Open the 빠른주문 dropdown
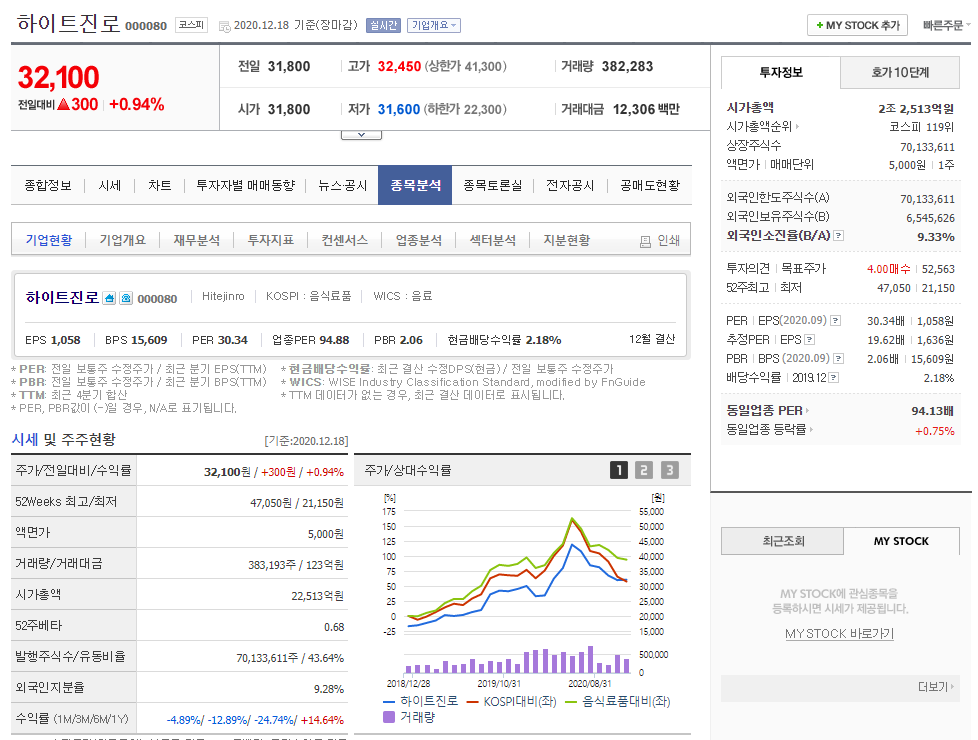The height and width of the screenshot is (740, 978). pyautogui.click(x=946, y=26)
